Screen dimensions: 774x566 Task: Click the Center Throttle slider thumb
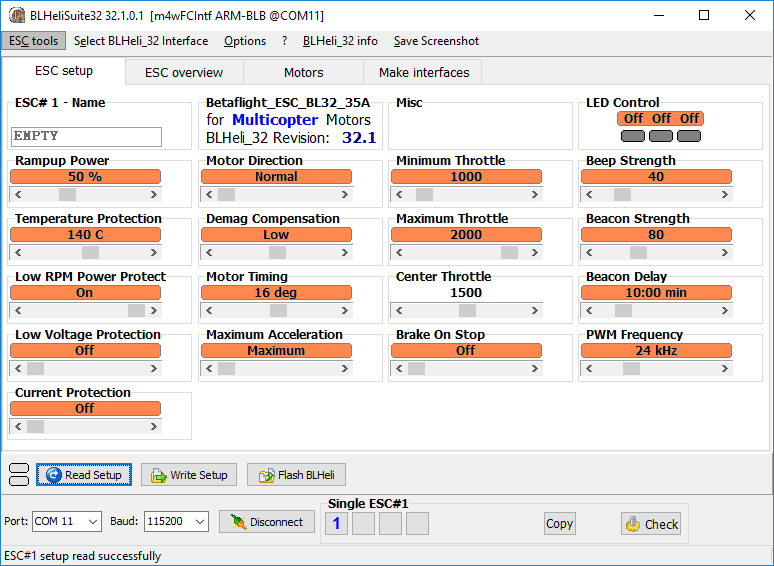467,310
